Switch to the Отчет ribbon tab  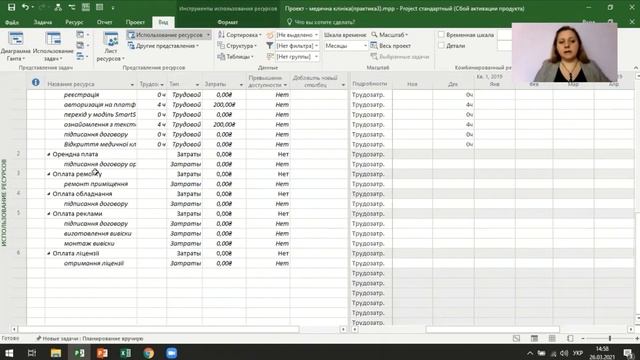click(x=104, y=22)
